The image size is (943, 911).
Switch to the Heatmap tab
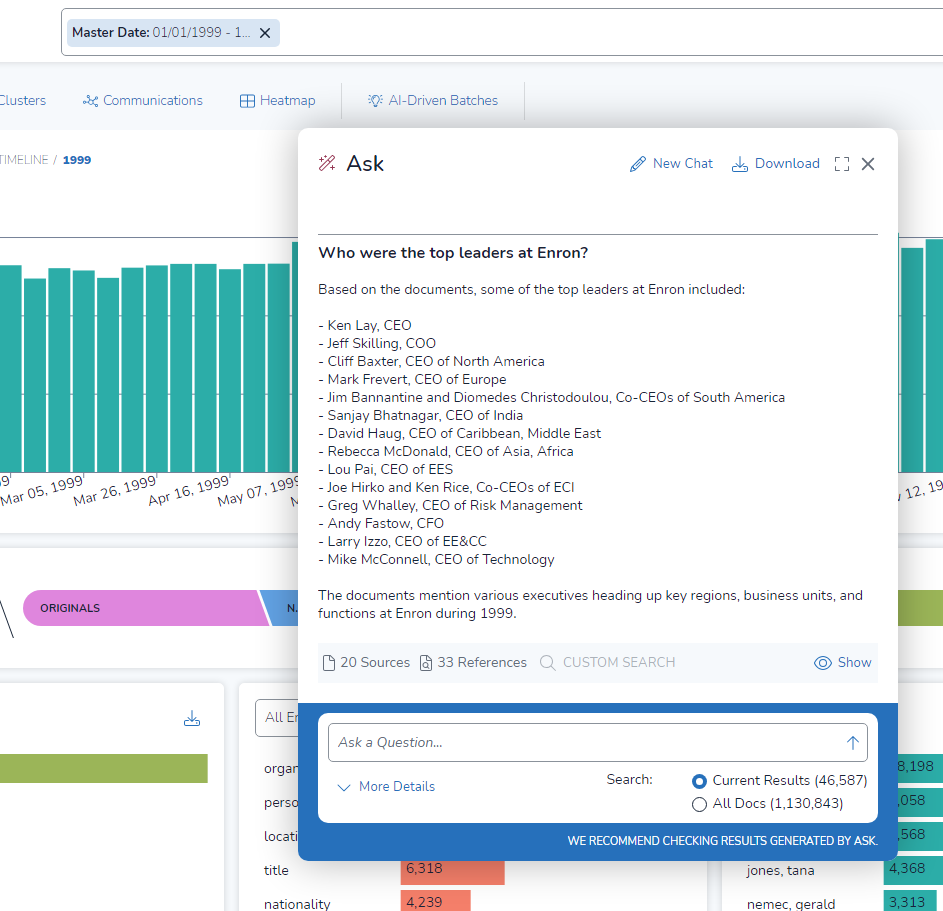pyautogui.click(x=277, y=100)
